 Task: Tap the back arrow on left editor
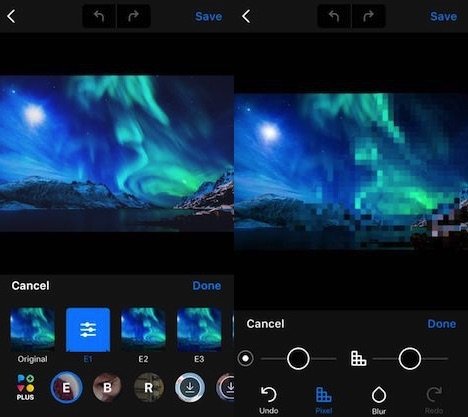11,16
